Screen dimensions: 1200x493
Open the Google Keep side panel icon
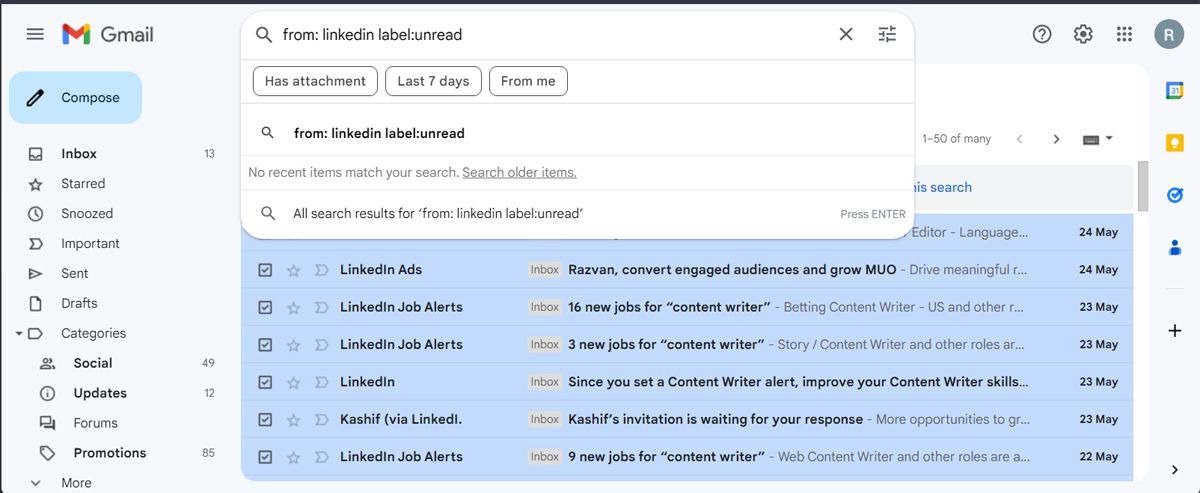pos(1175,143)
